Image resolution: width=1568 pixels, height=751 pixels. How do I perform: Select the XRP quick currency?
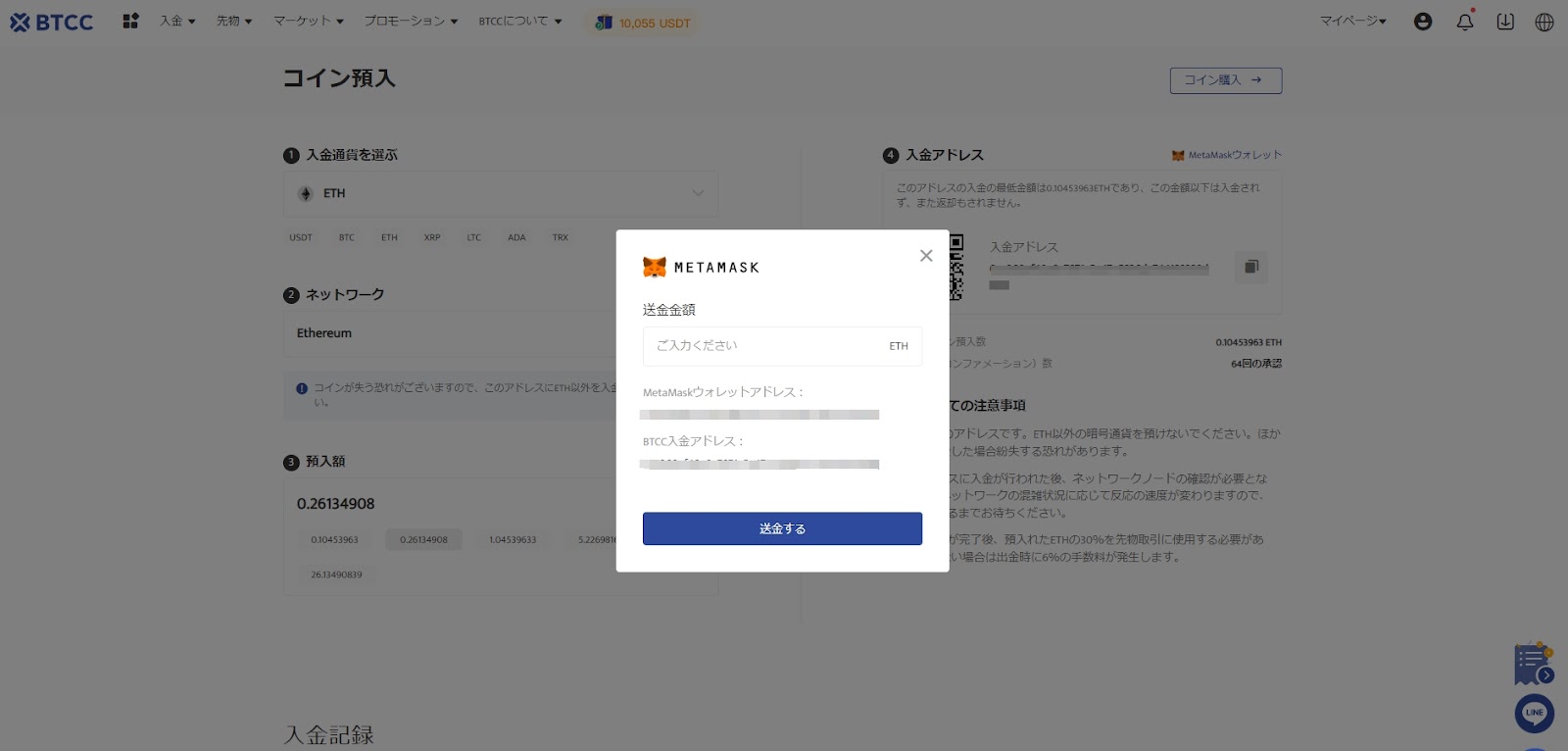432,237
